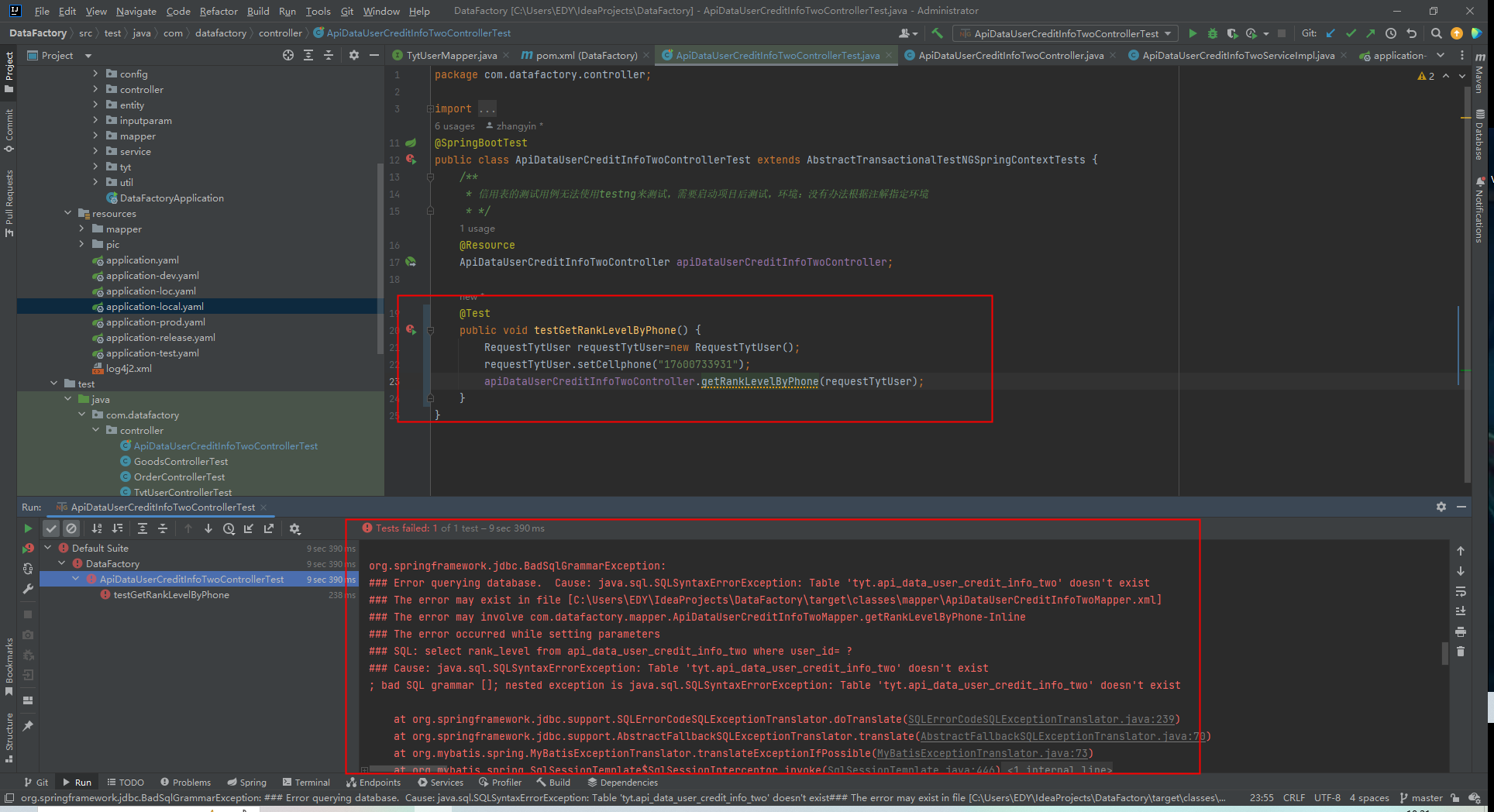Open the Tools menu
The width and height of the screenshot is (1494, 812).
pos(318,11)
